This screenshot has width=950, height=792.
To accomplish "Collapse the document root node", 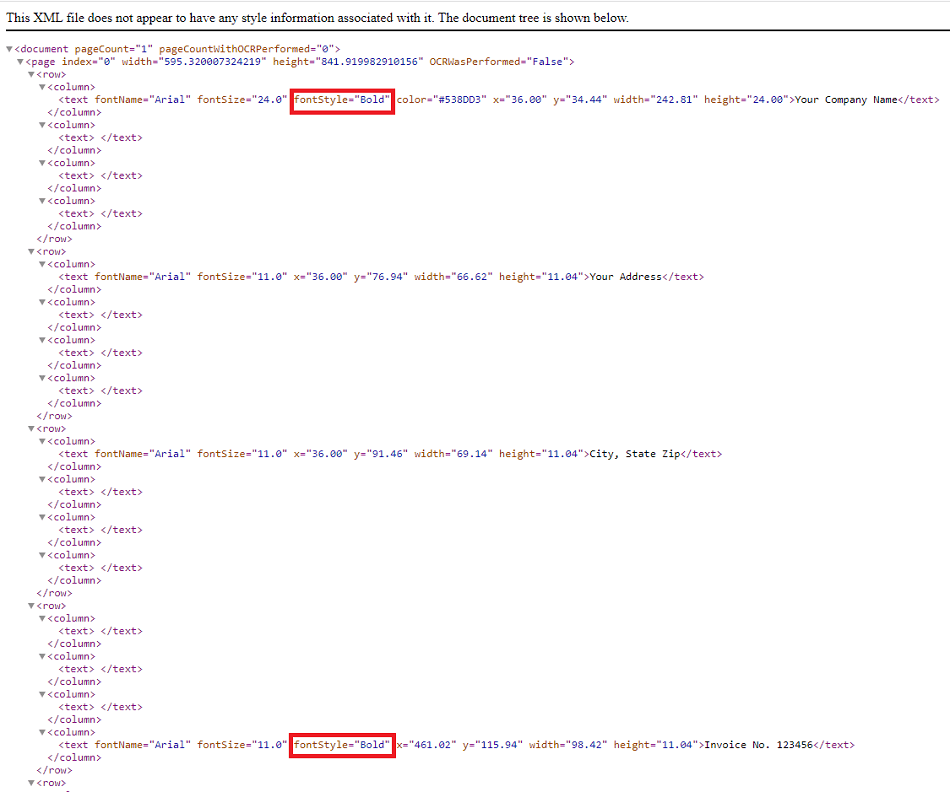I will pyautogui.click(x=8, y=48).
